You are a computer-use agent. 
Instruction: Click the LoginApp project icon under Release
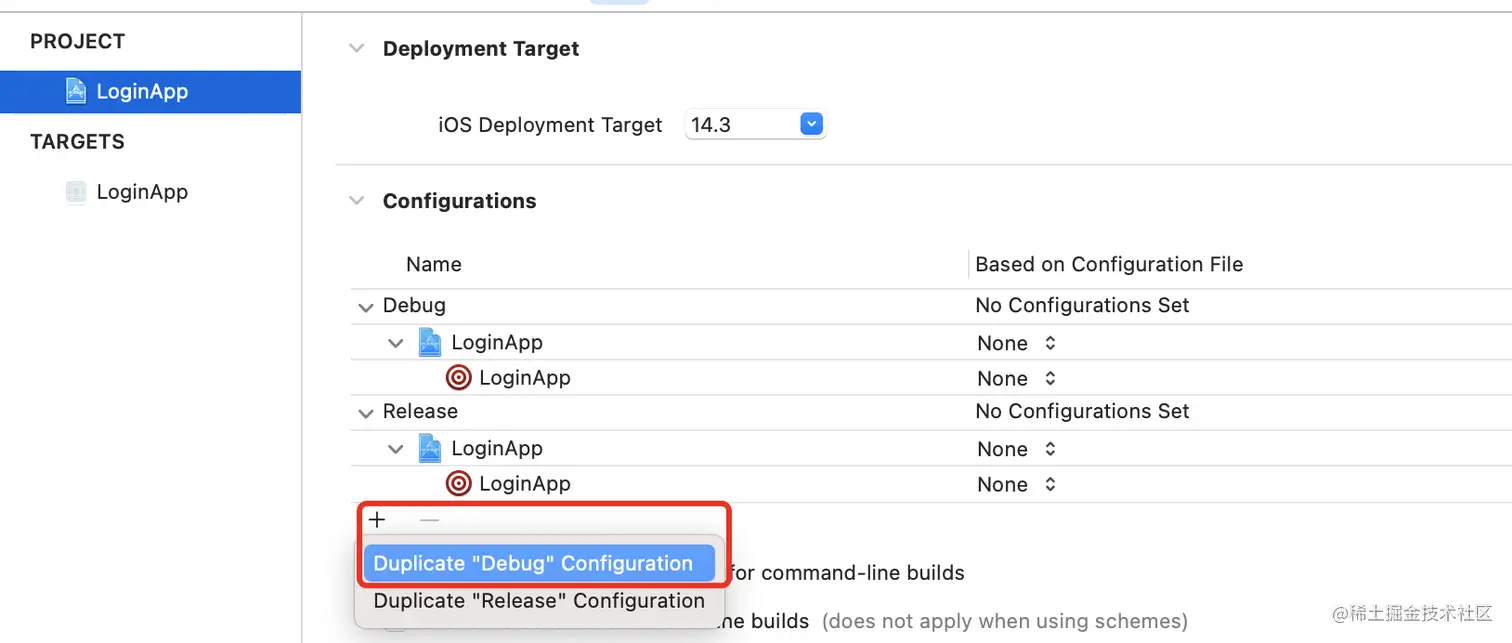[x=430, y=449]
